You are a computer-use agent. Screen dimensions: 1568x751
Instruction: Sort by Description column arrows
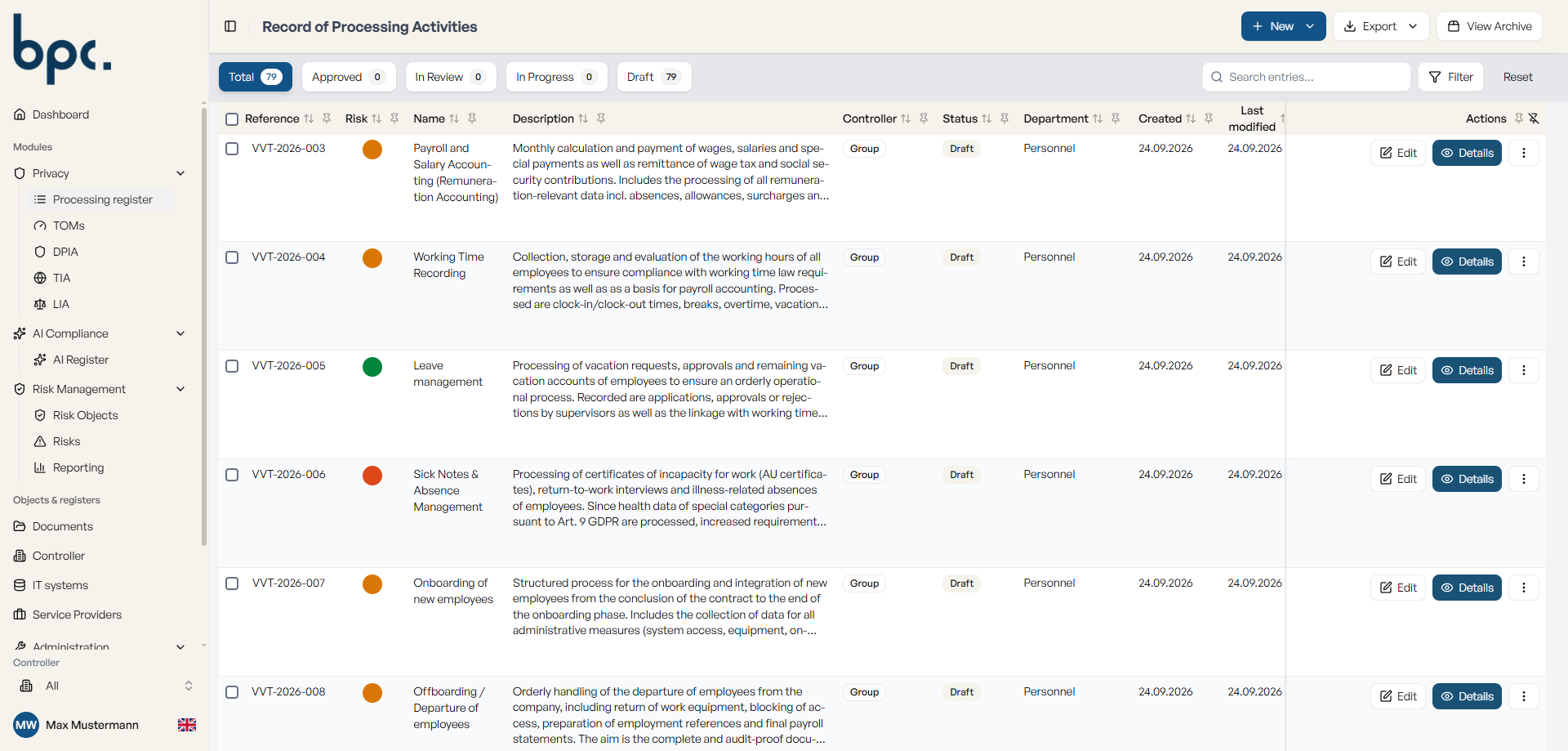coord(583,118)
